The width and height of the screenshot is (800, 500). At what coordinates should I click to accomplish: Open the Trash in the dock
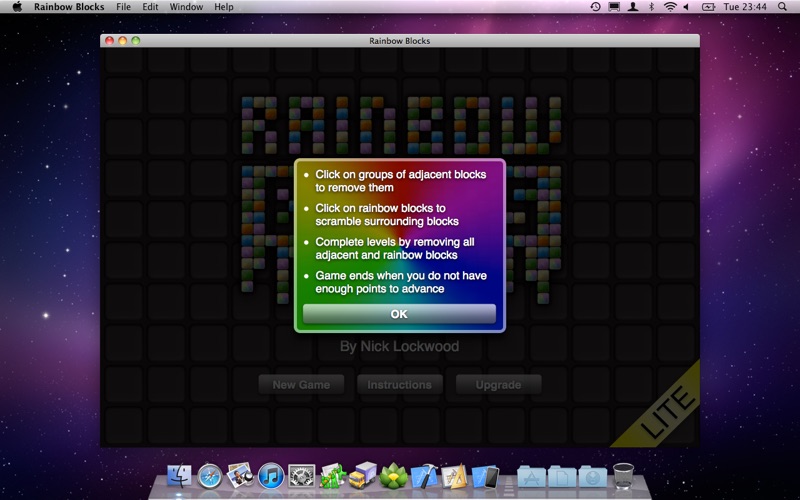(623, 476)
